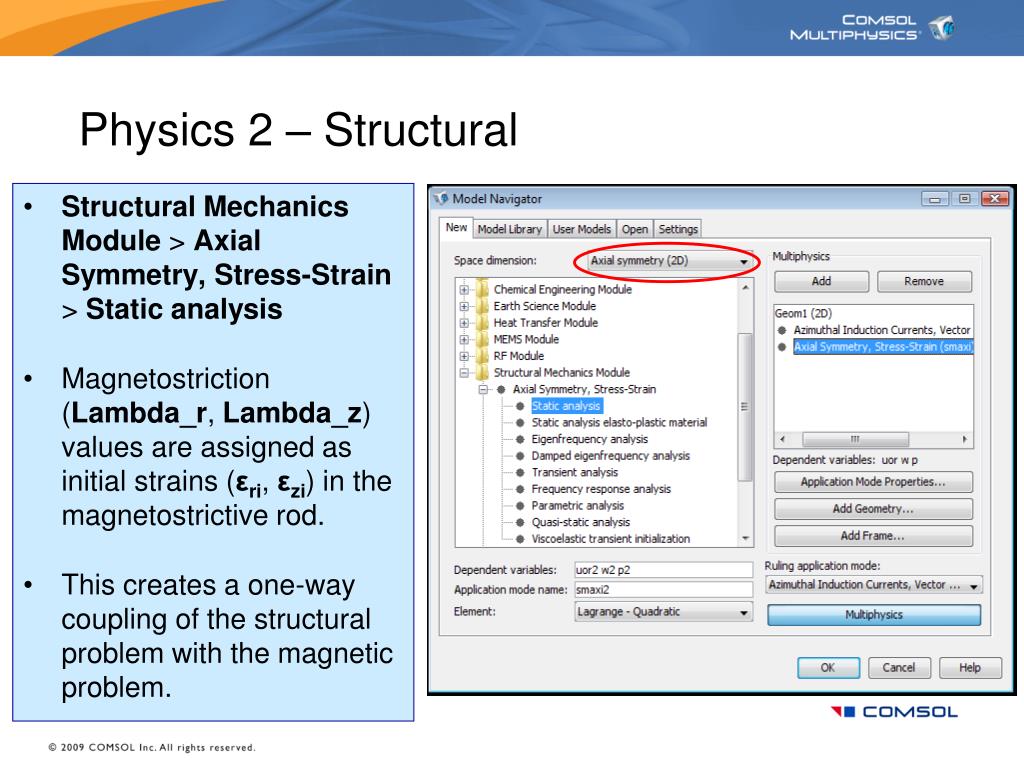Image resolution: width=1024 pixels, height=768 pixels.
Task: Click the Multiphysics button
Action: pyautogui.click(x=874, y=615)
